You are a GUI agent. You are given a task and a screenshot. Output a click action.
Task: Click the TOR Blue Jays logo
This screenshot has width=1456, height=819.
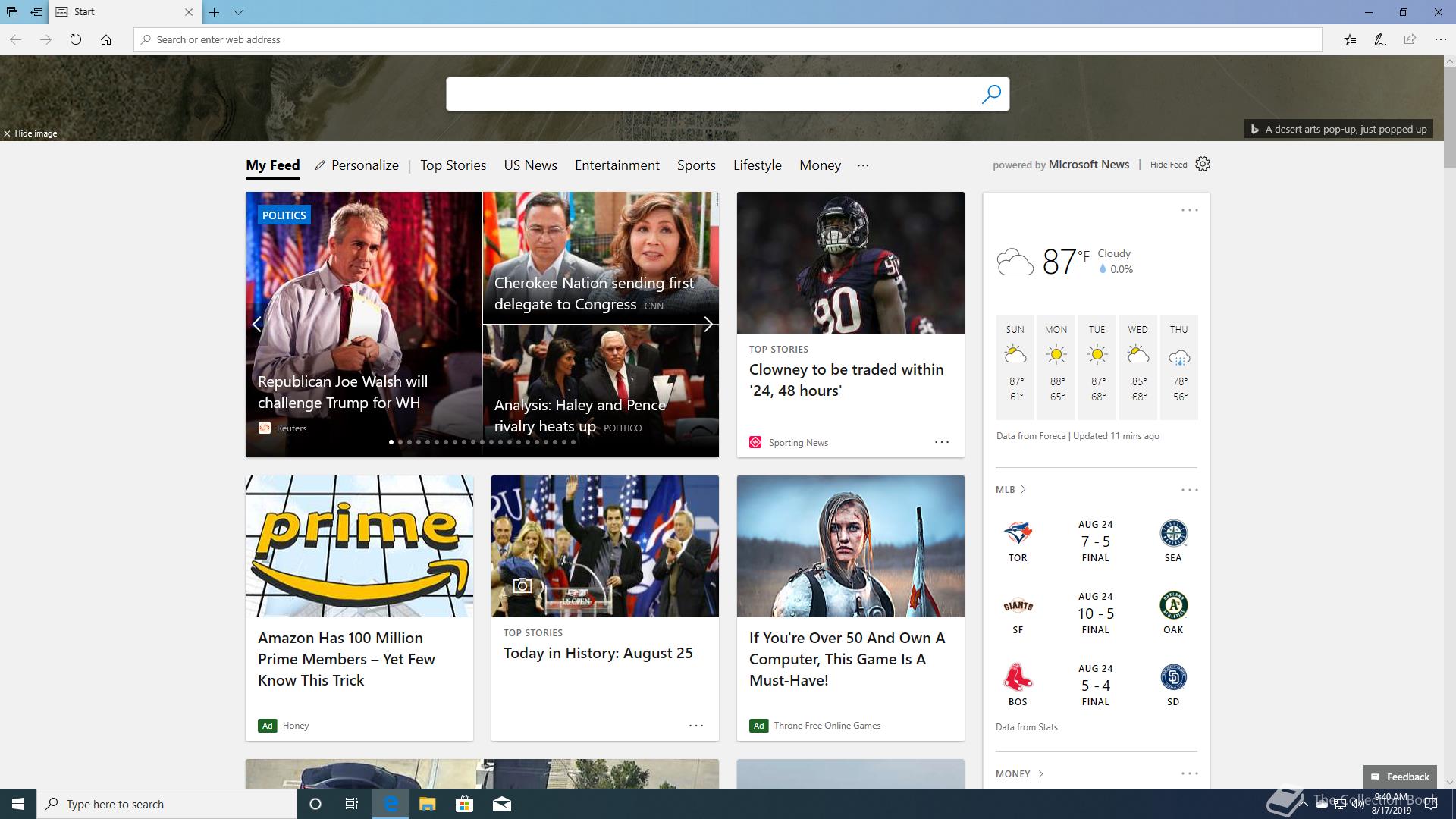[x=1018, y=533]
